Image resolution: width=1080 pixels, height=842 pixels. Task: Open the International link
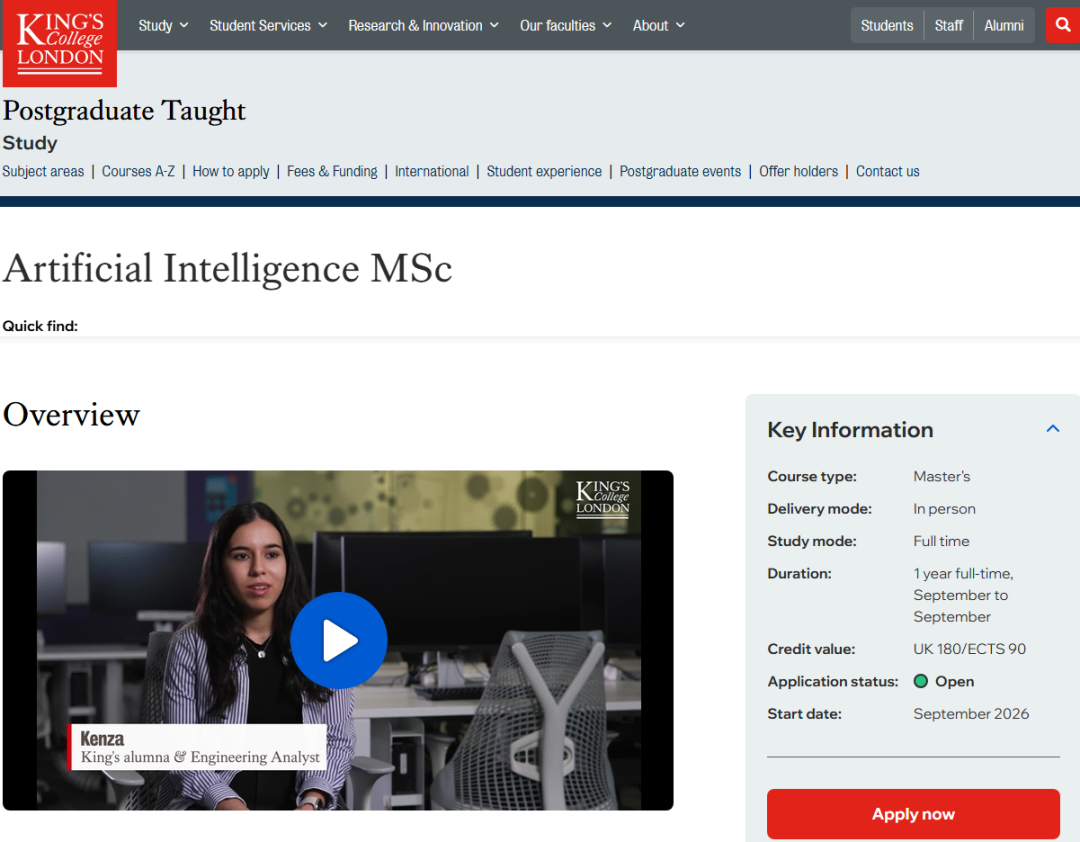432,171
